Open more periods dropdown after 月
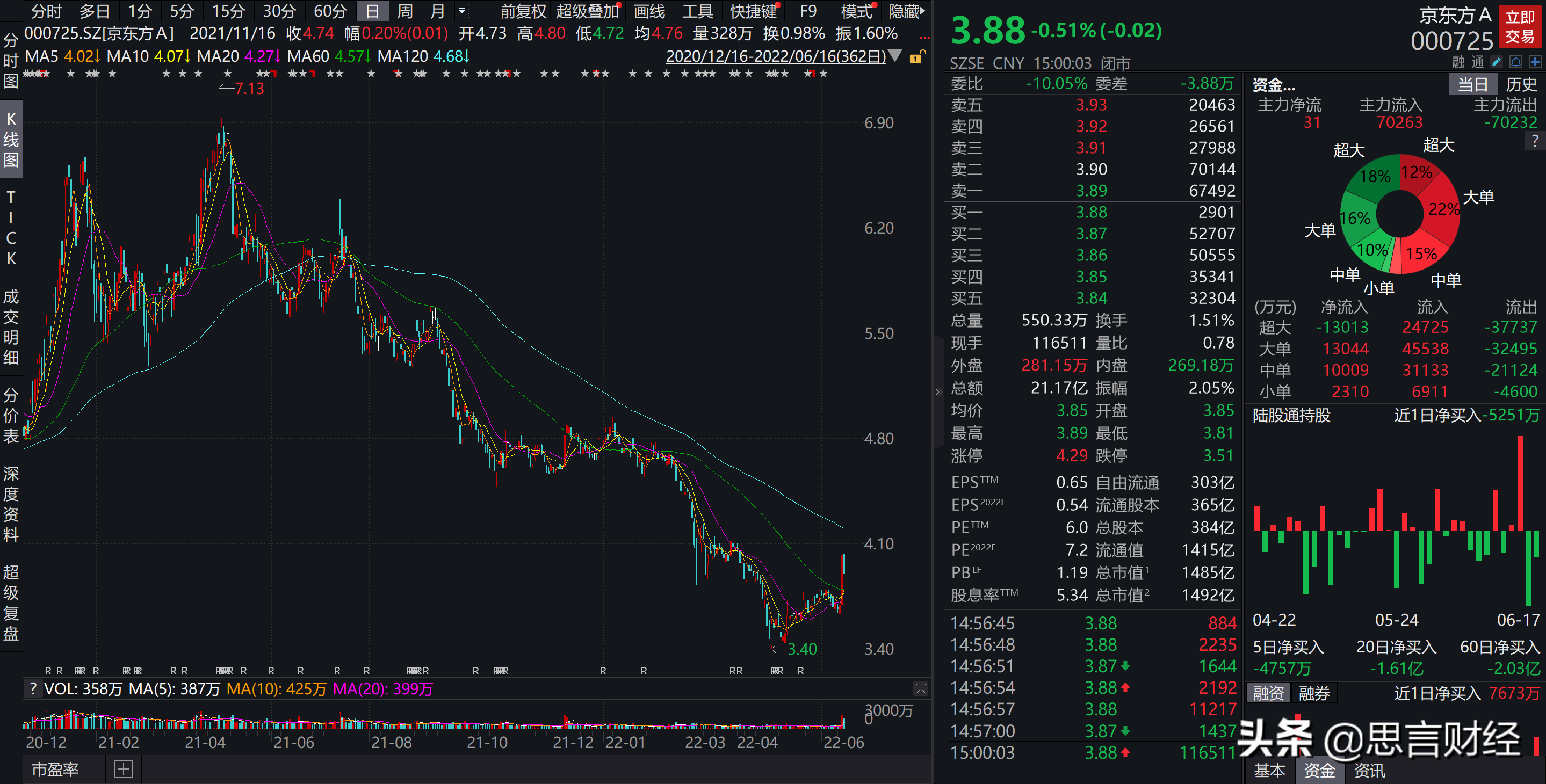This screenshot has height=784, width=1546. pyautogui.click(x=461, y=11)
